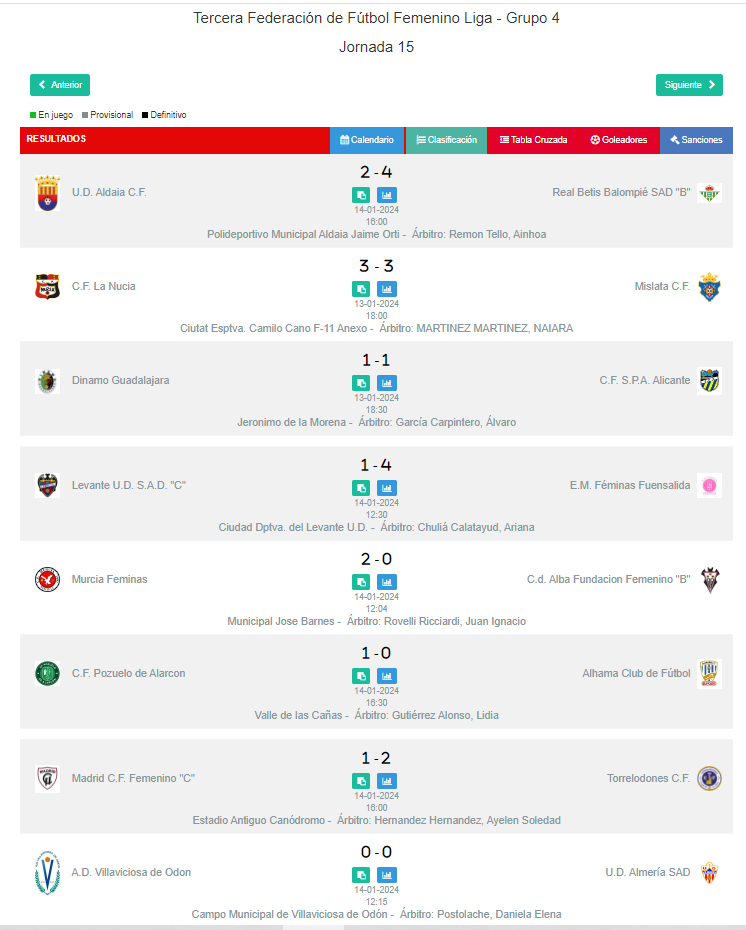The height and width of the screenshot is (930, 746).
Task: Click the Real Betis Balompié team crest
Action: tap(709, 193)
